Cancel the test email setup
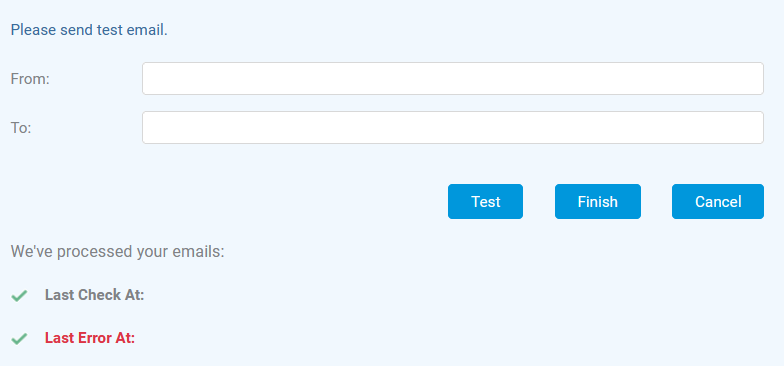The width and height of the screenshot is (784, 366). [x=718, y=202]
